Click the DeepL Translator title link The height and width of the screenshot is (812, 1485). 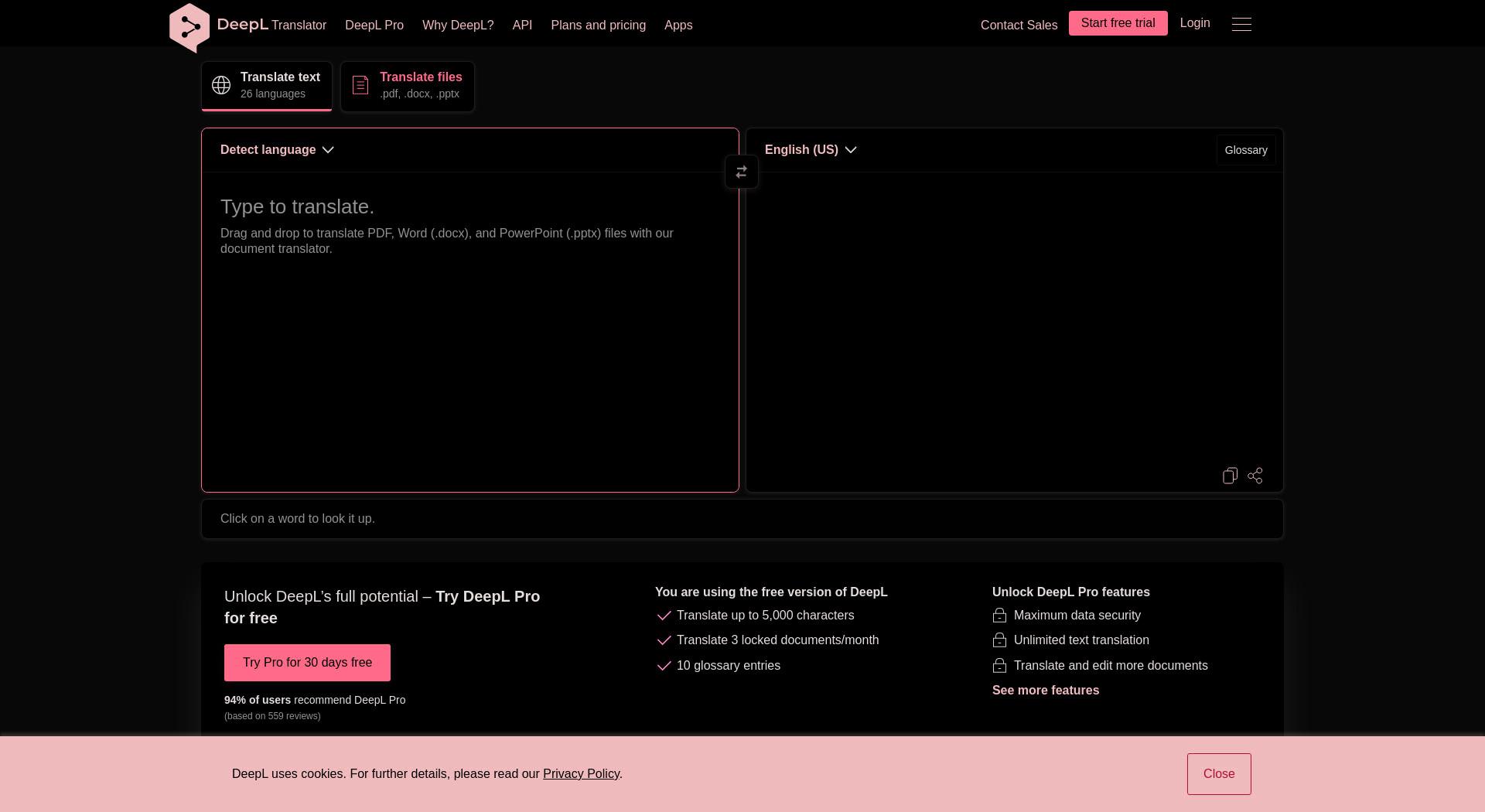tap(271, 25)
